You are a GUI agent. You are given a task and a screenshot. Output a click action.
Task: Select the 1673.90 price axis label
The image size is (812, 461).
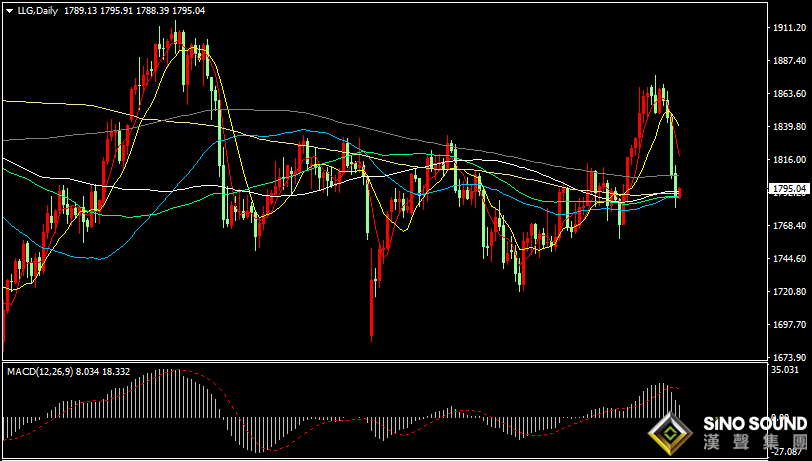pos(790,357)
